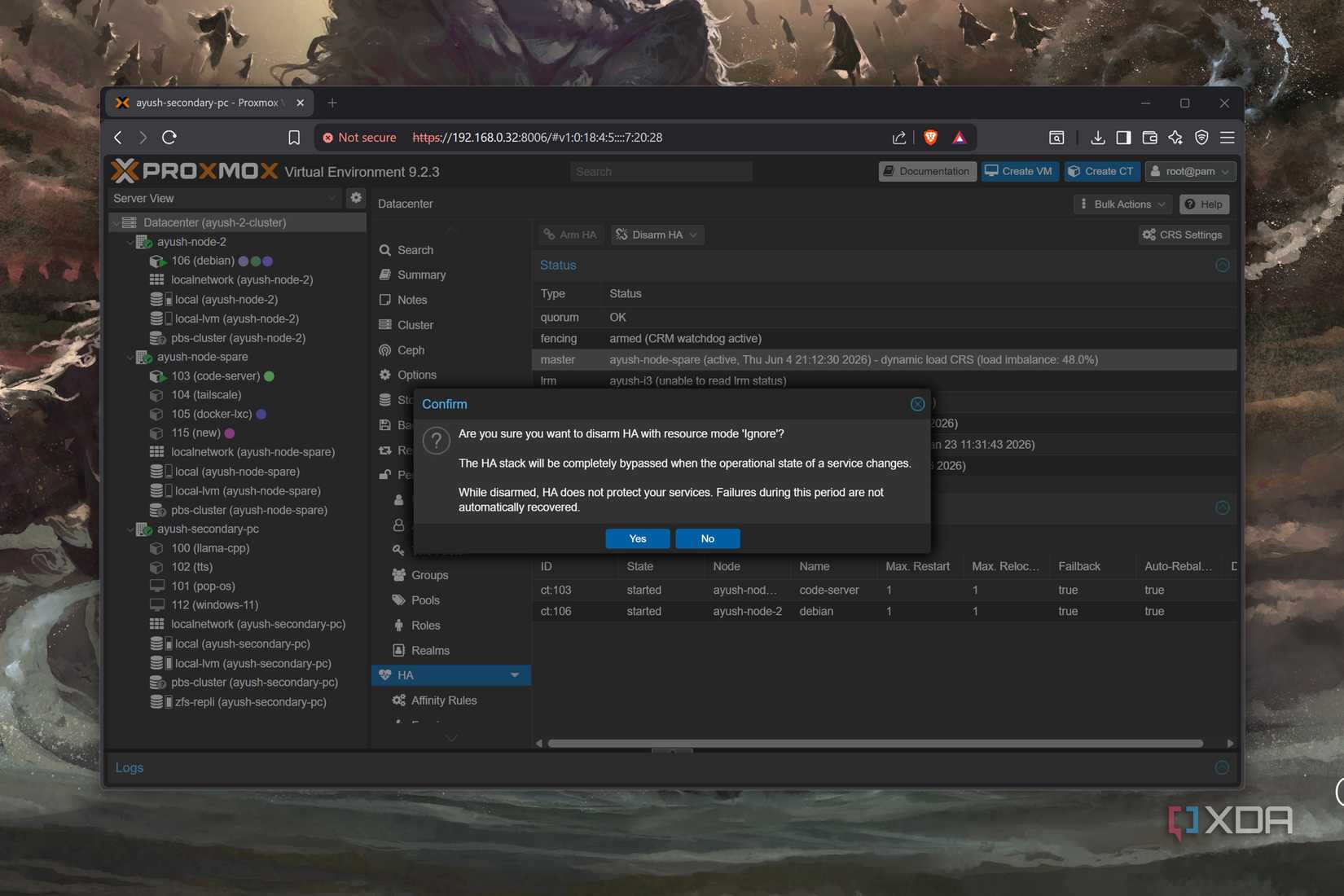Open the Ceph menu item
This screenshot has width=1344, height=896.
click(x=411, y=350)
